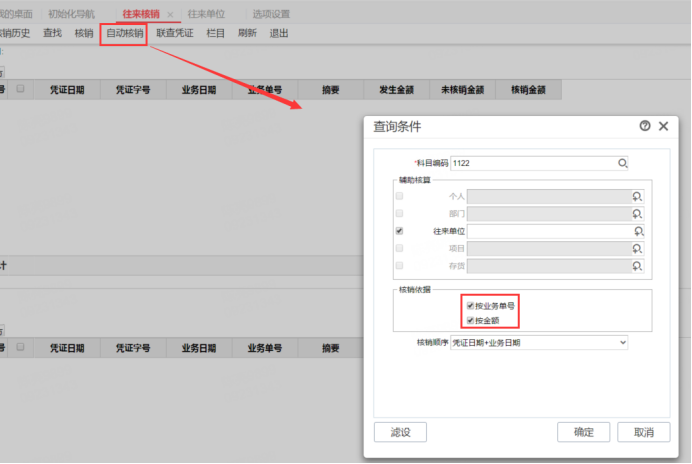Close the 查询条件 dialog with X
The width and height of the screenshot is (692, 464).
(663, 126)
